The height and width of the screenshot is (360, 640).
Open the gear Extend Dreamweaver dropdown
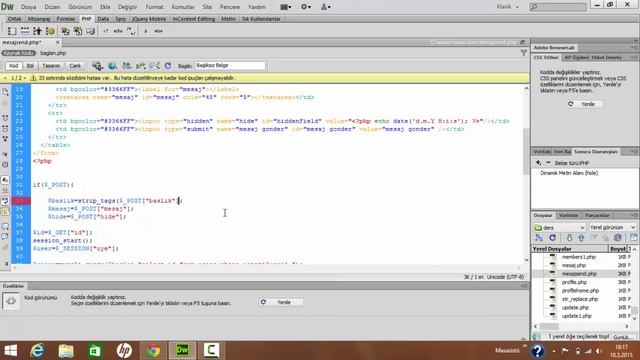(306, 7)
